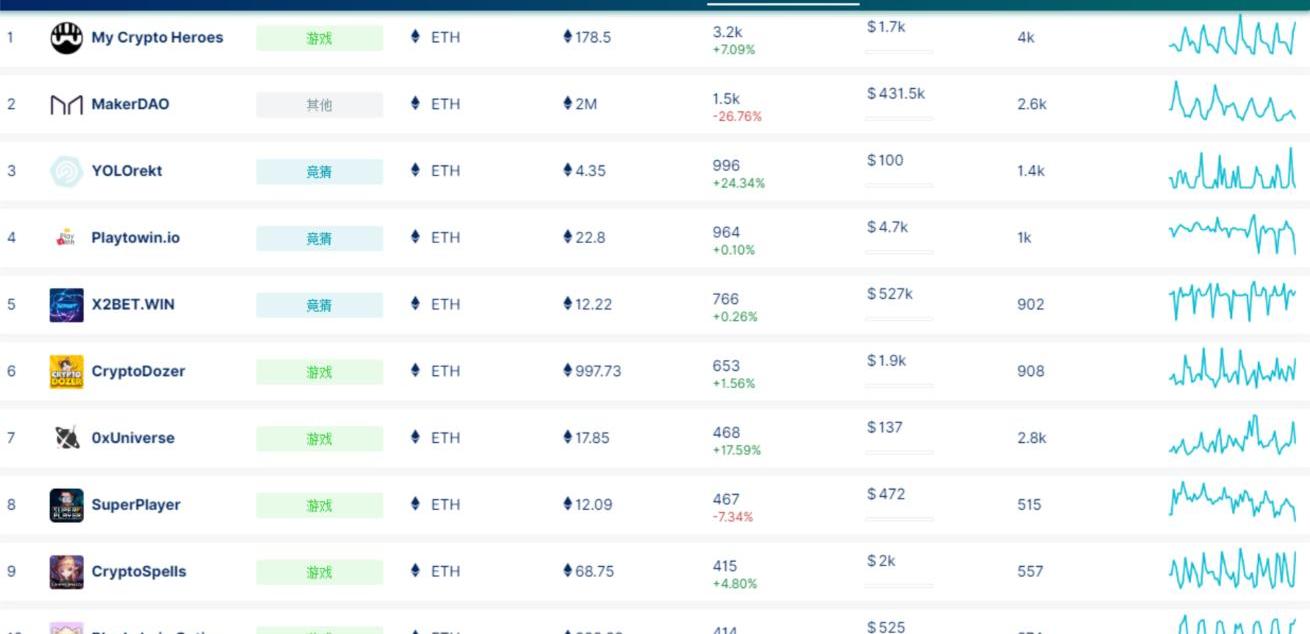Image resolution: width=1310 pixels, height=634 pixels.
Task: Click the Ethereum icon in CryptoDozer row
Action: click(416, 371)
